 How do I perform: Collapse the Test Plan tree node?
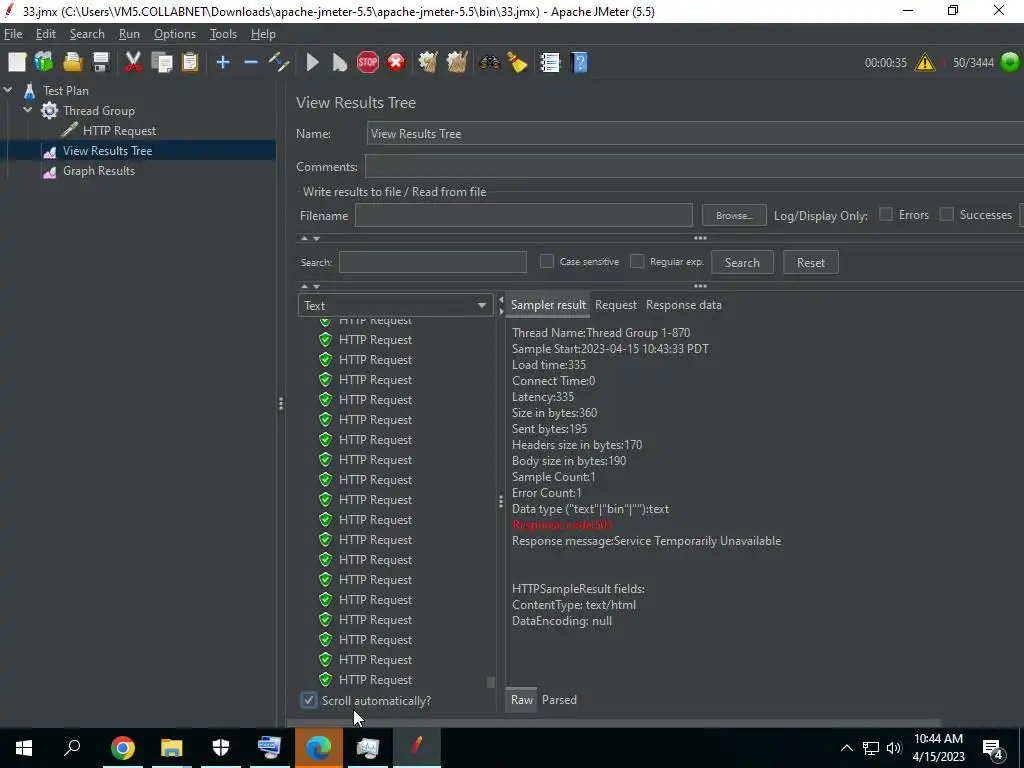(x=8, y=90)
